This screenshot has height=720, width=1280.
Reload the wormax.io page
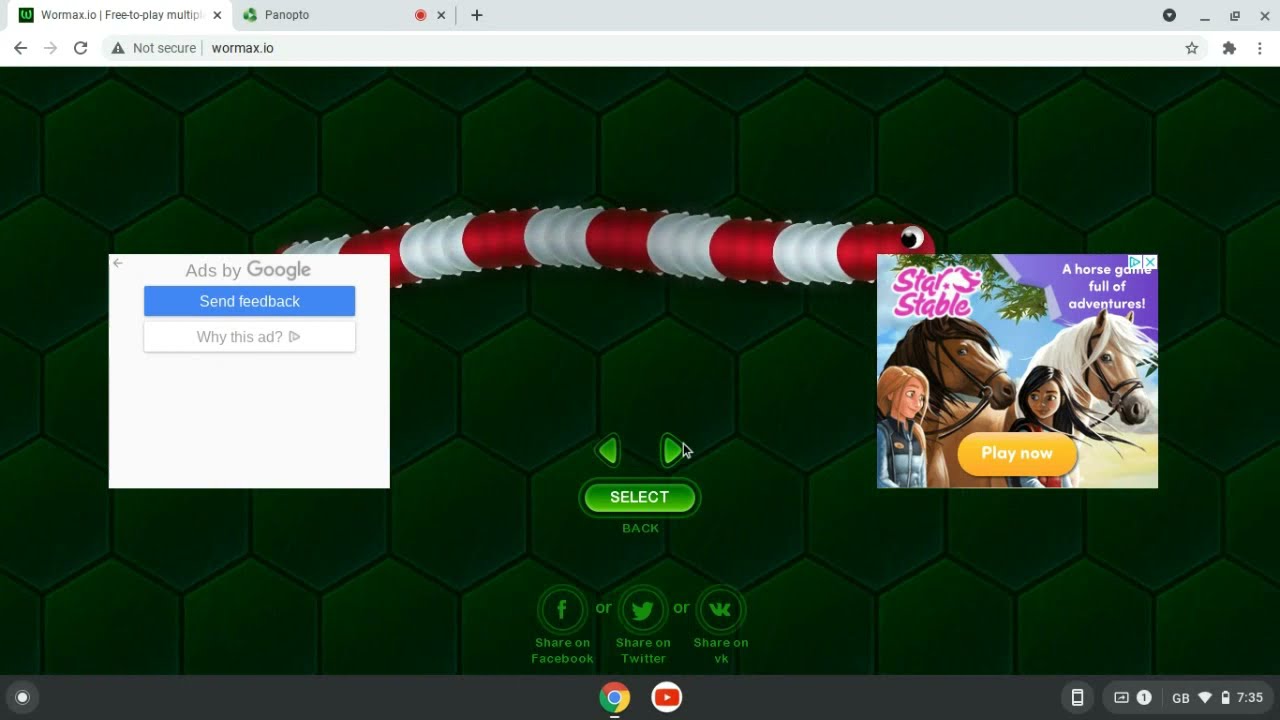coord(81,48)
